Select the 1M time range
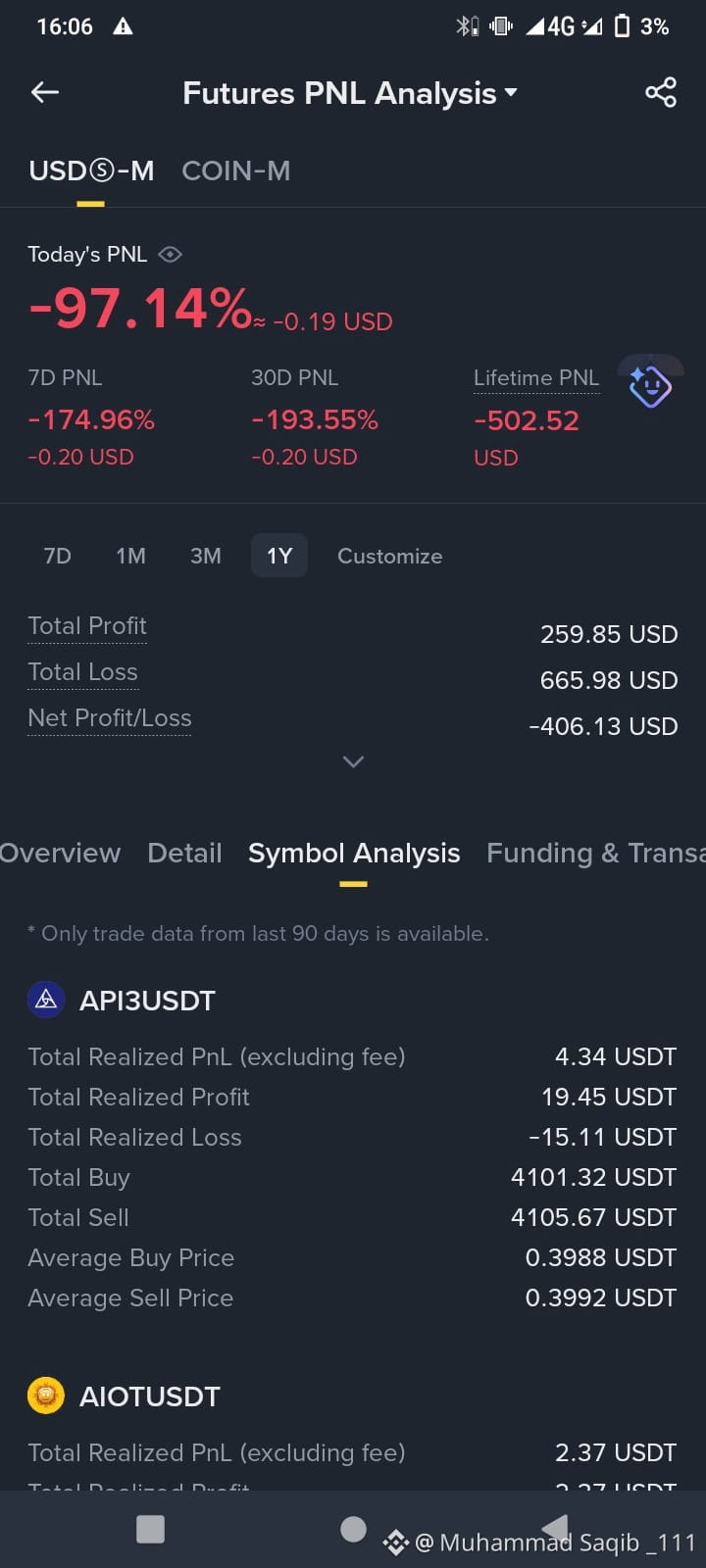The width and height of the screenshot is (706, 1568). (130, 556)
